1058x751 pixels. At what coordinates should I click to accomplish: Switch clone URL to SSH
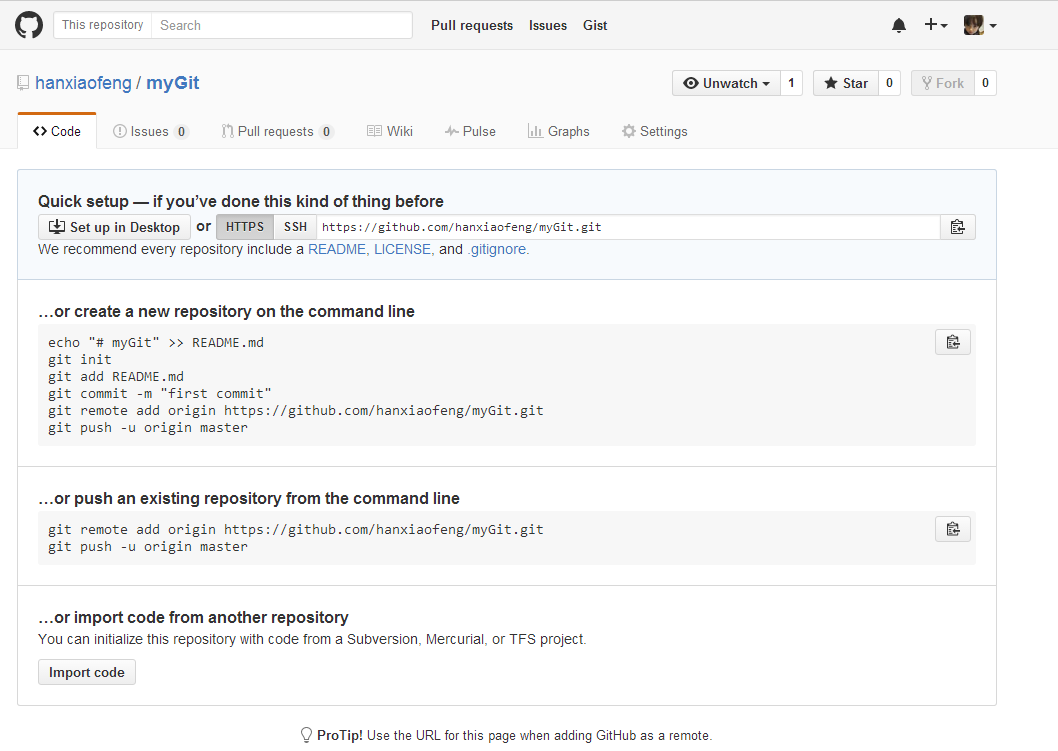295,227
